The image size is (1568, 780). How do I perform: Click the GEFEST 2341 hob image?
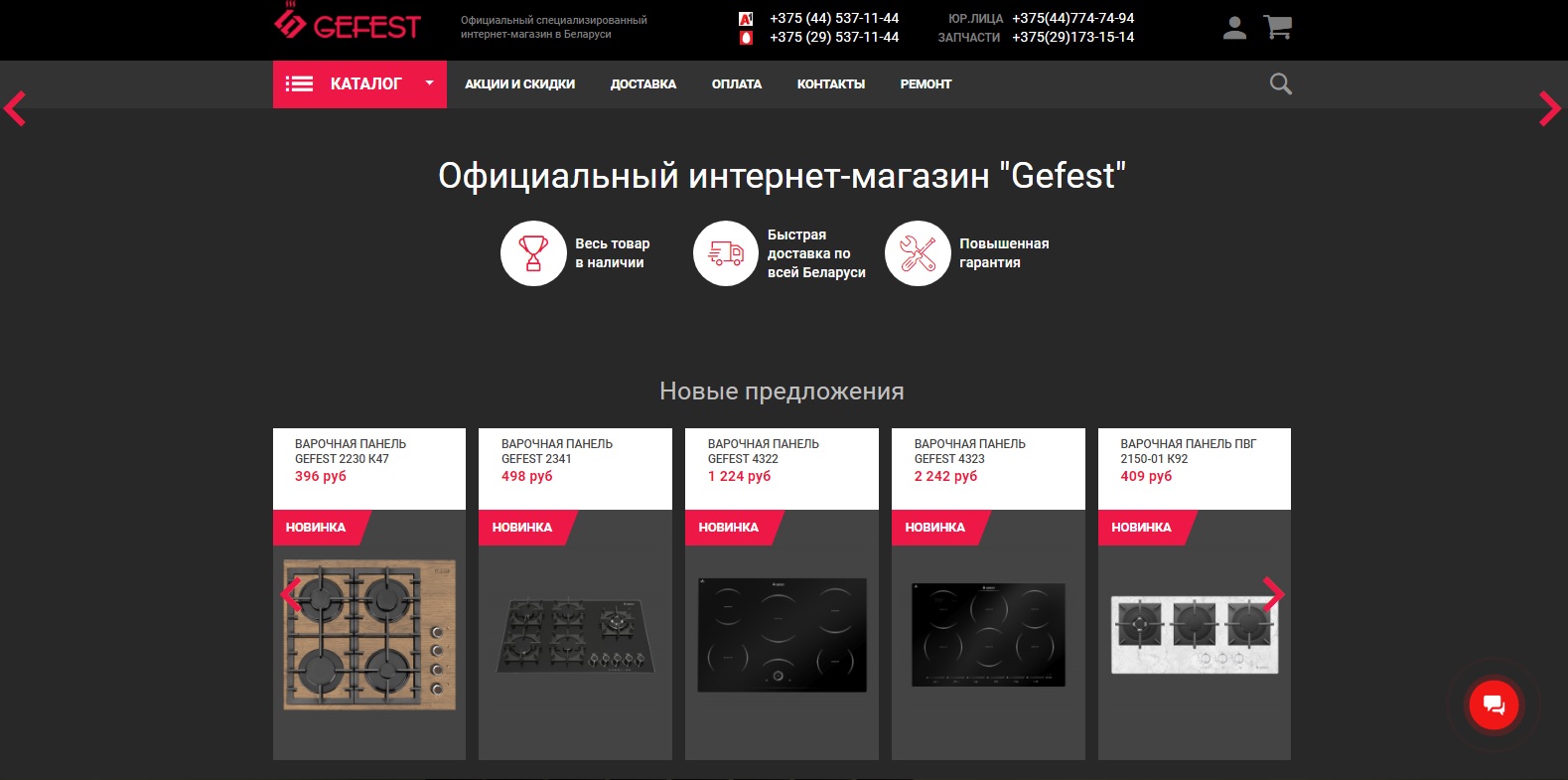click(576, 635)
